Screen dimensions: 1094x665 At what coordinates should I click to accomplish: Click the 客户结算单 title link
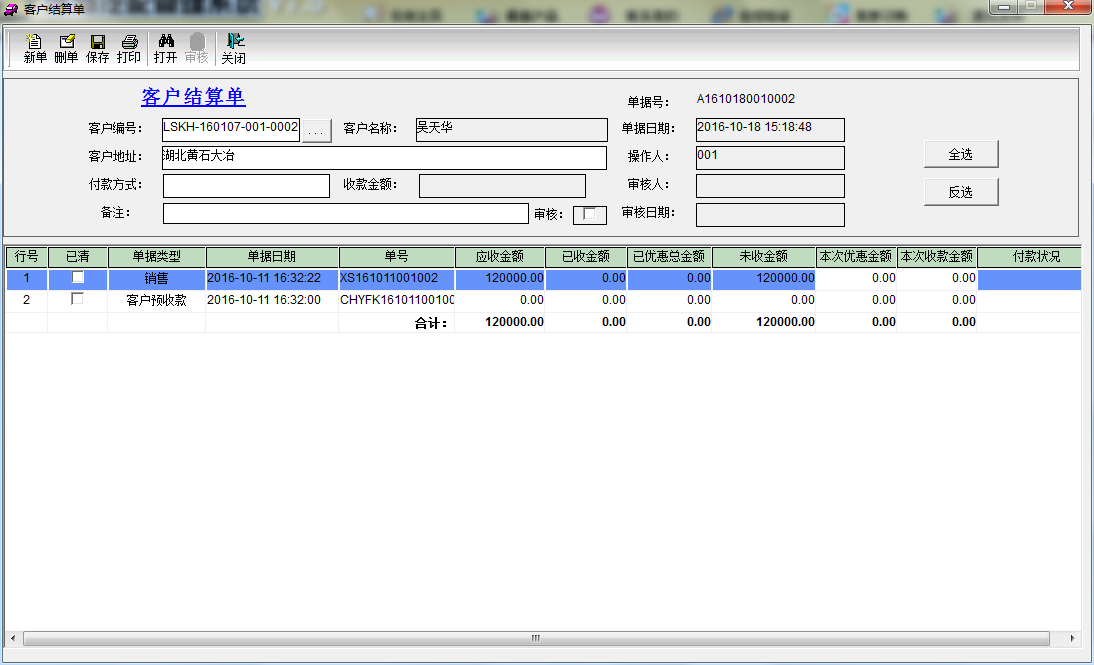click(193, 97)
